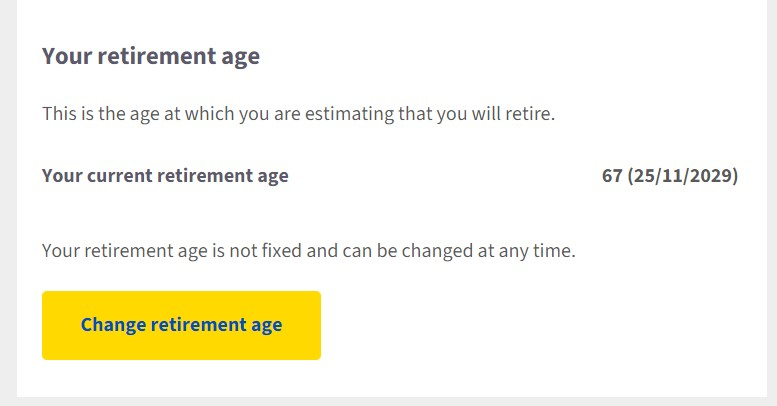The height and width of the screenshot is (406, 777).
Task: Click the word "age" in the section heading
Action: 239,56
